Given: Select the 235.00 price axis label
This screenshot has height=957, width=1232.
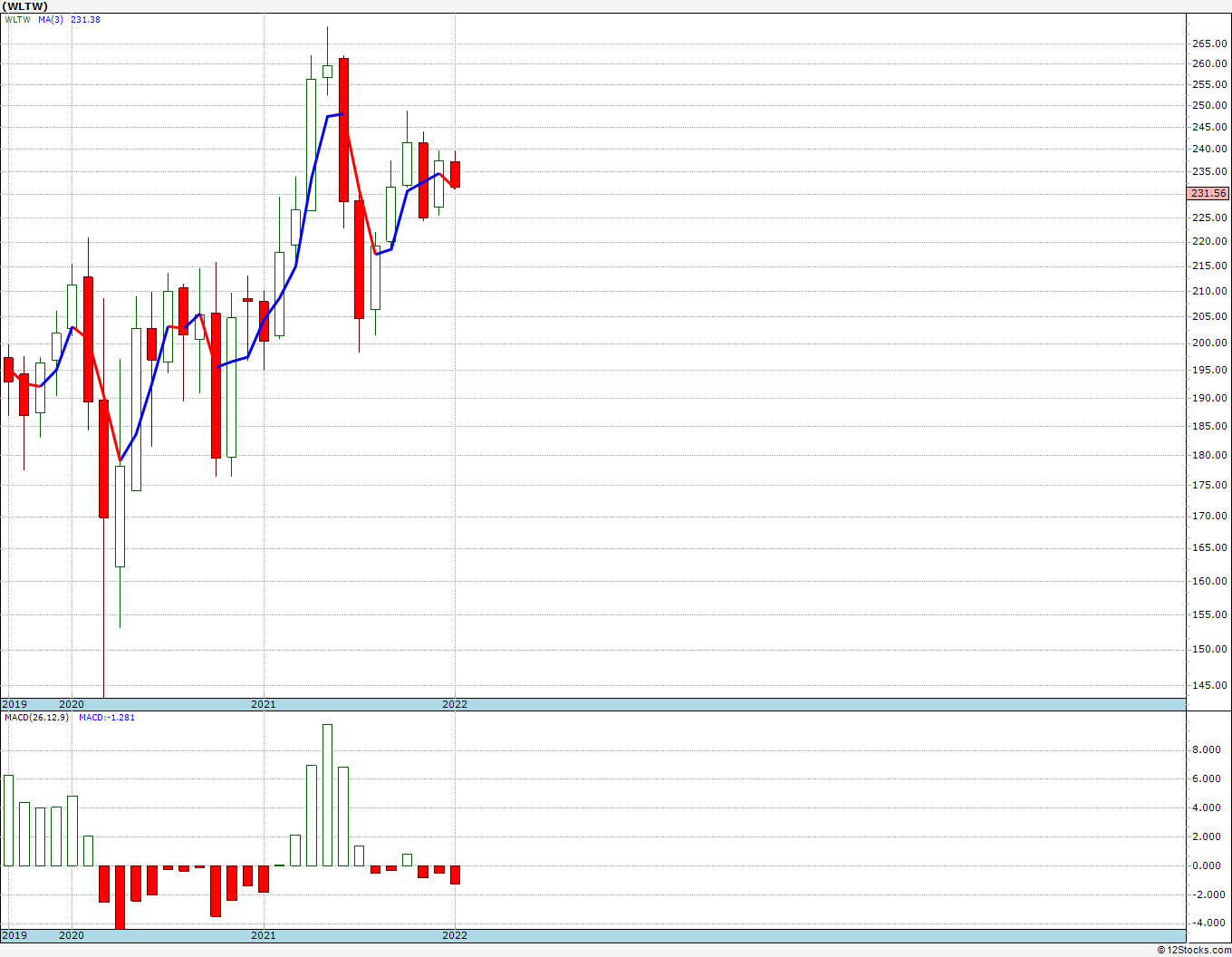Looking at the screenshot, I should coord(1210,172).
